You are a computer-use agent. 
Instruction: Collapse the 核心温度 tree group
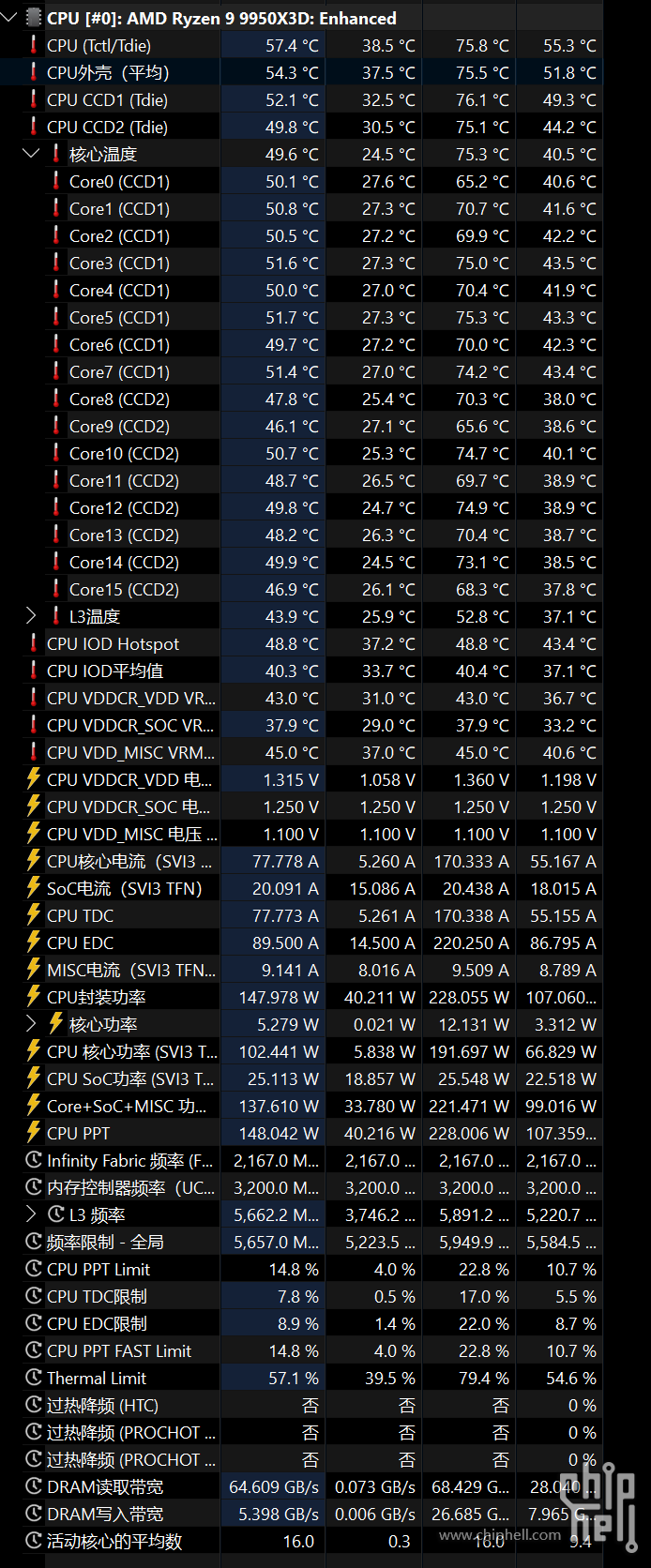click(x=31, y=154)
